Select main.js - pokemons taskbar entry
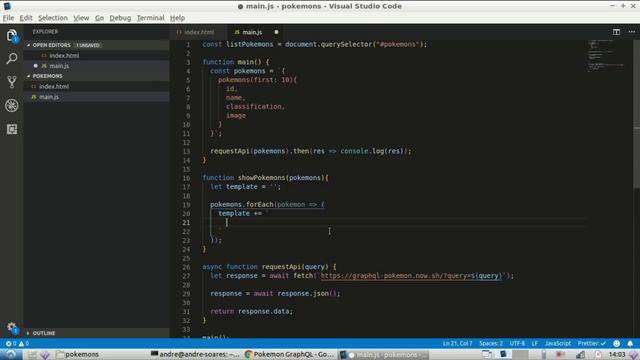The image size is (640, 360). pos(384,354)
